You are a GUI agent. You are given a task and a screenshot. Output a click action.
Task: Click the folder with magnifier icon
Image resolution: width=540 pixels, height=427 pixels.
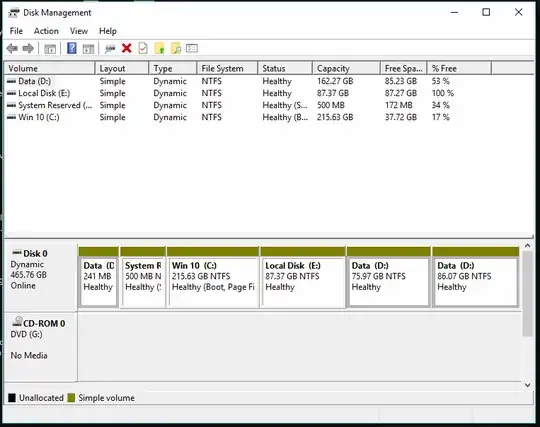pos(176,49)
